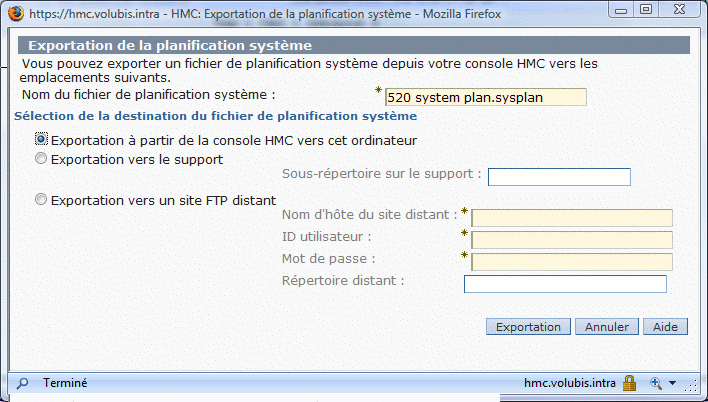Click the Exportation button
Viewport: 708px width, 402px height.
[x=528, y=327]
